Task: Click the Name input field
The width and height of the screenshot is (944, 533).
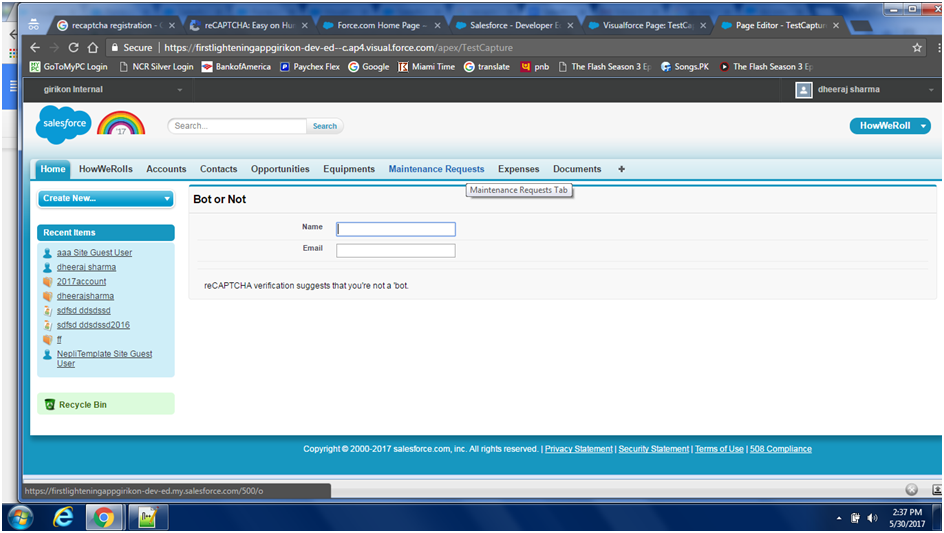Action: [x=395, y=229]
